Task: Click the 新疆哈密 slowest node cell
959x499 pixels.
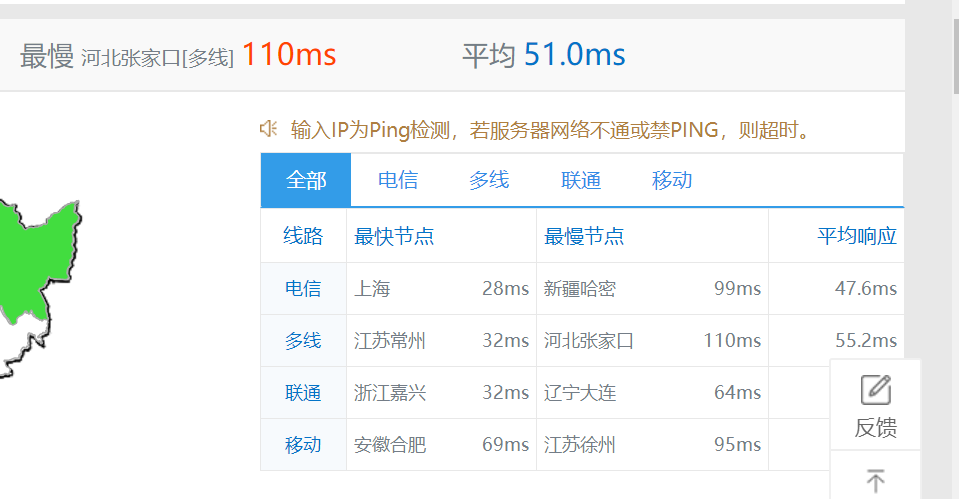Action: [x=580, y=289]
